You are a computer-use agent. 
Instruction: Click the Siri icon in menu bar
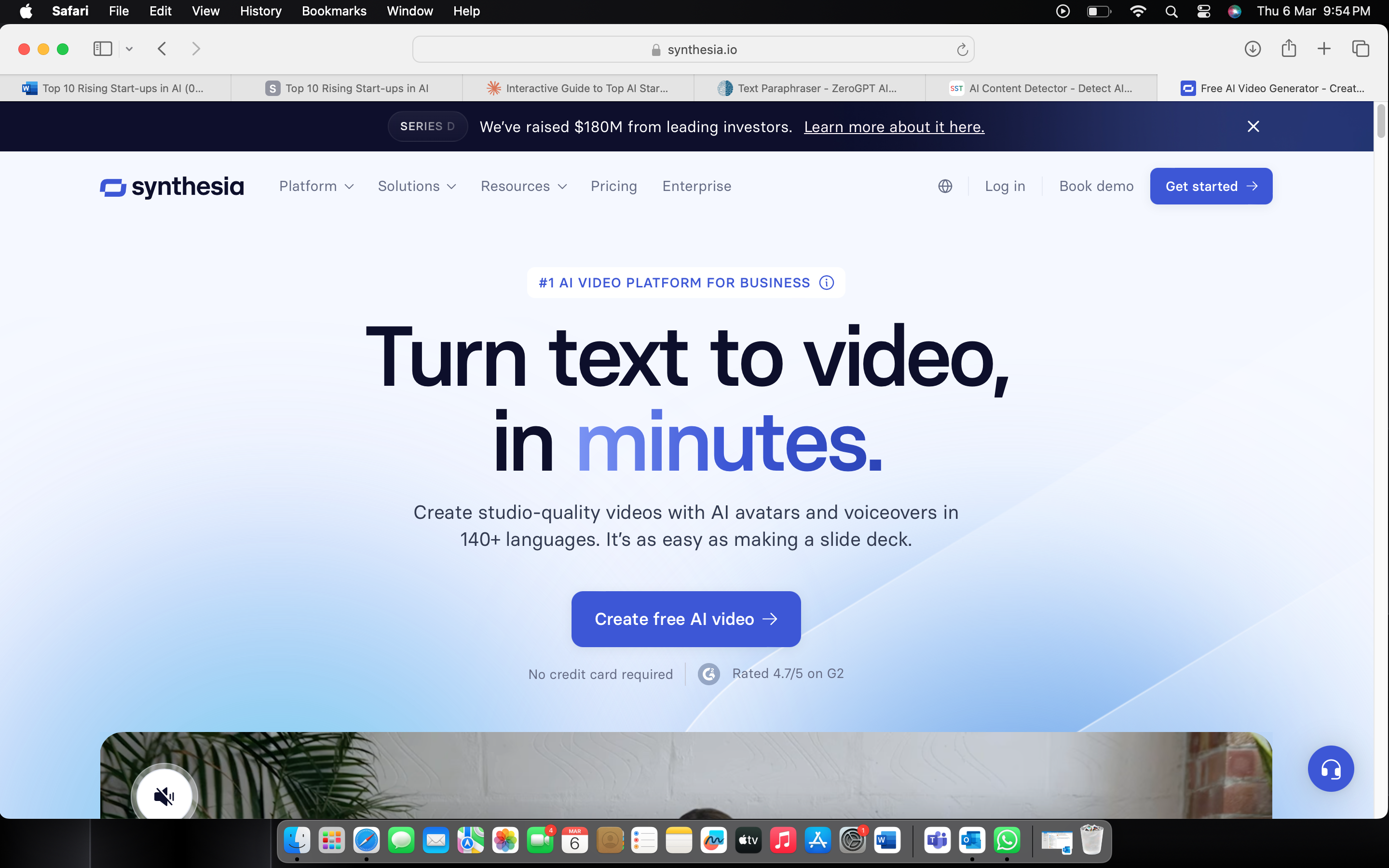(1235, 12)
